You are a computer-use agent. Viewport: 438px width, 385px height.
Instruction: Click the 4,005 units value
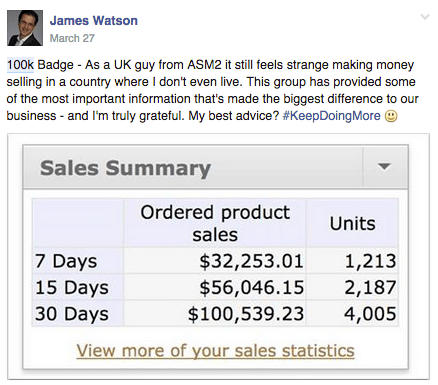pos(370,314)
